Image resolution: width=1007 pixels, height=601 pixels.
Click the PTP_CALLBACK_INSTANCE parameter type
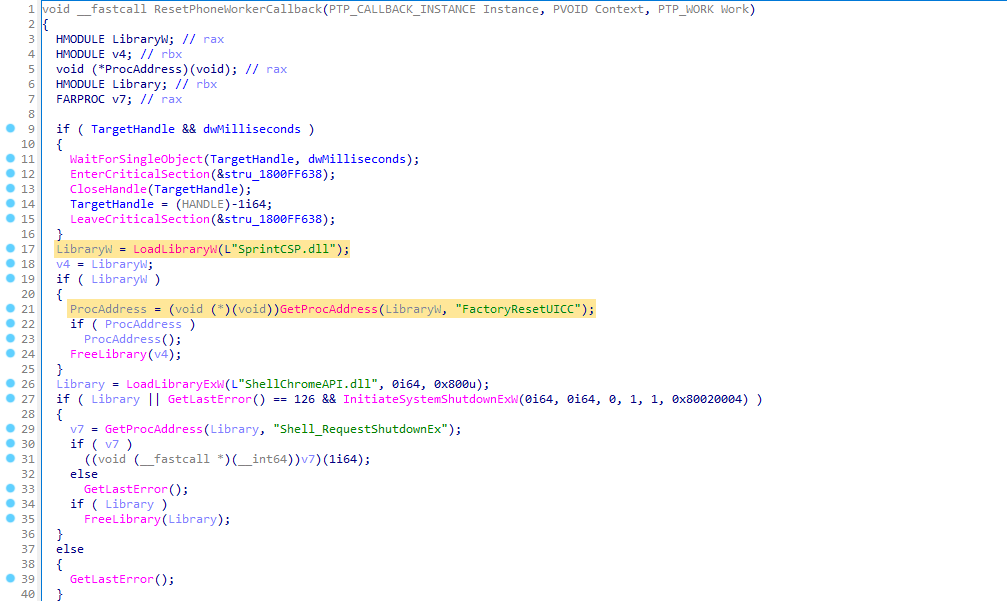402,9
